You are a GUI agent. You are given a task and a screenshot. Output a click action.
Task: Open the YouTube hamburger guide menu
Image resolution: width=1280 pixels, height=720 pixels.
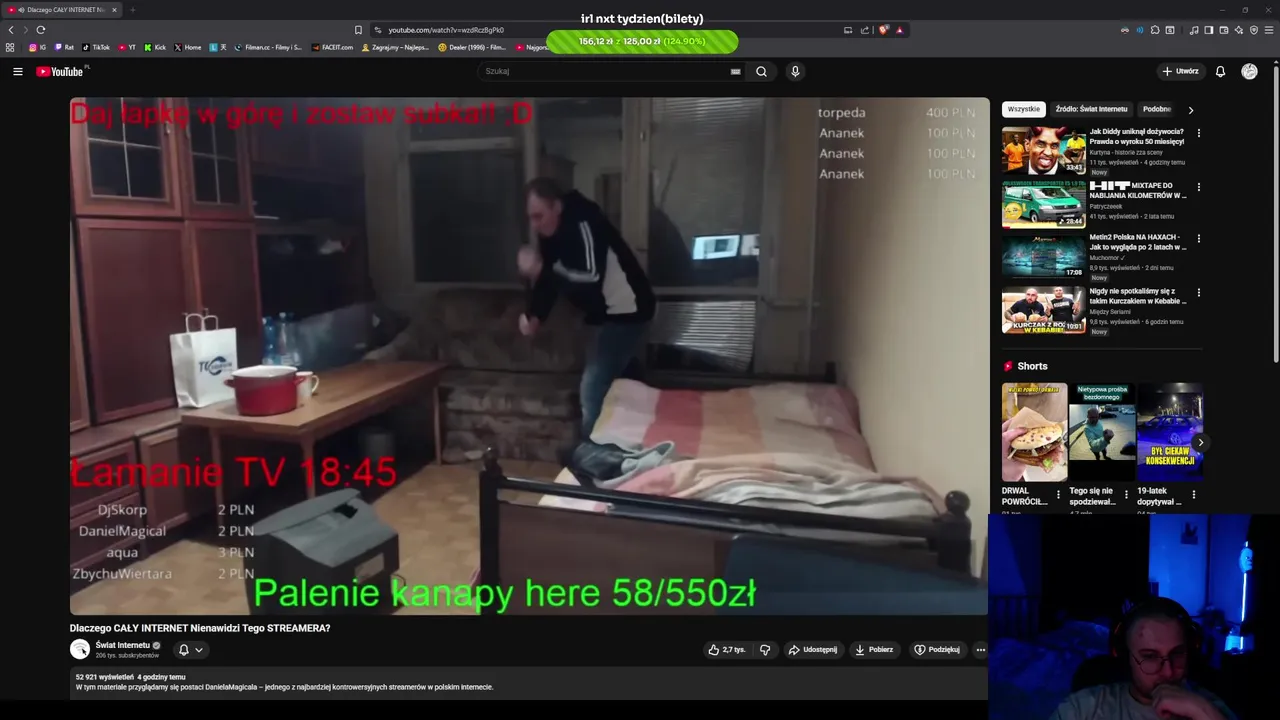pyautogui.click(x=17, y=71)
